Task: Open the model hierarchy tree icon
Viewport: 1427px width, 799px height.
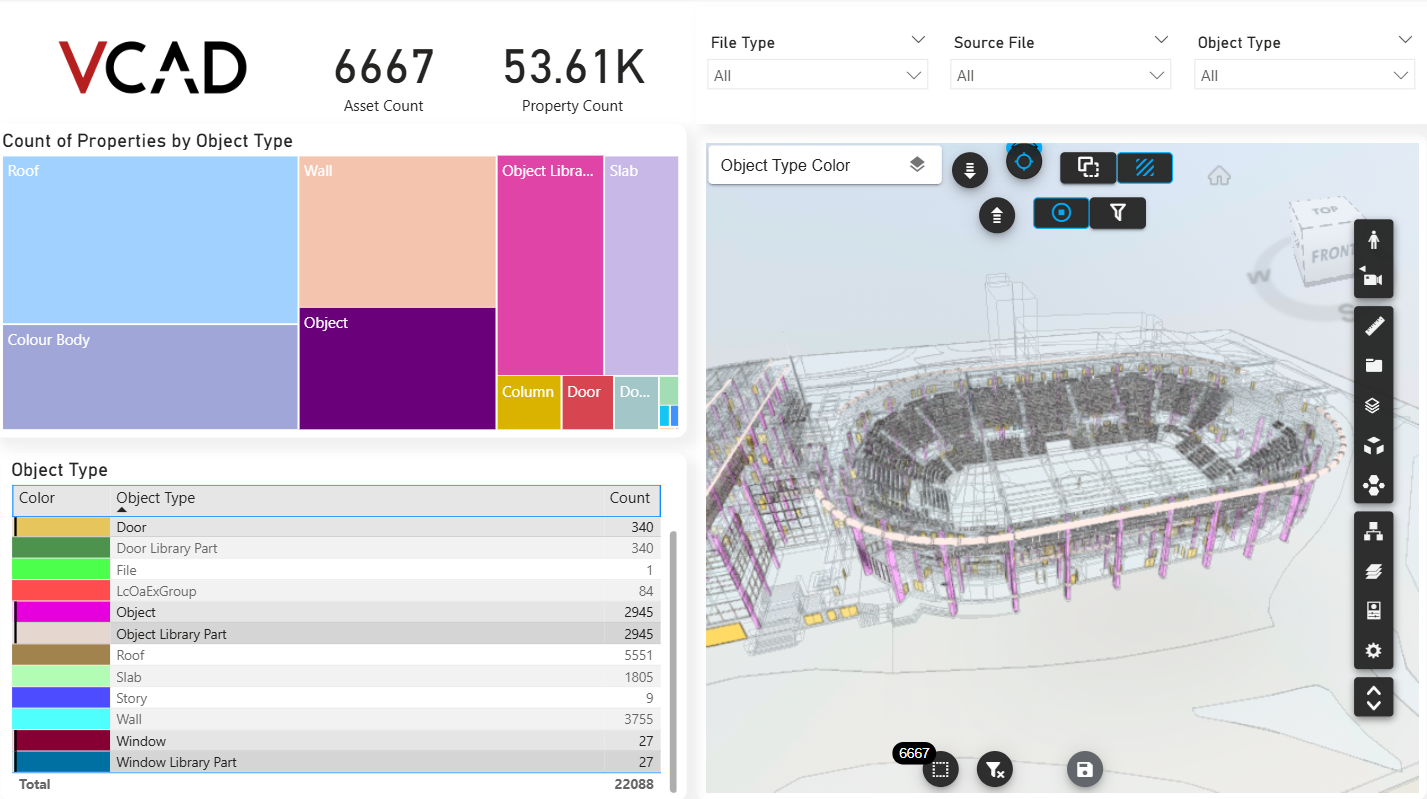Action: coord(1374,532)
